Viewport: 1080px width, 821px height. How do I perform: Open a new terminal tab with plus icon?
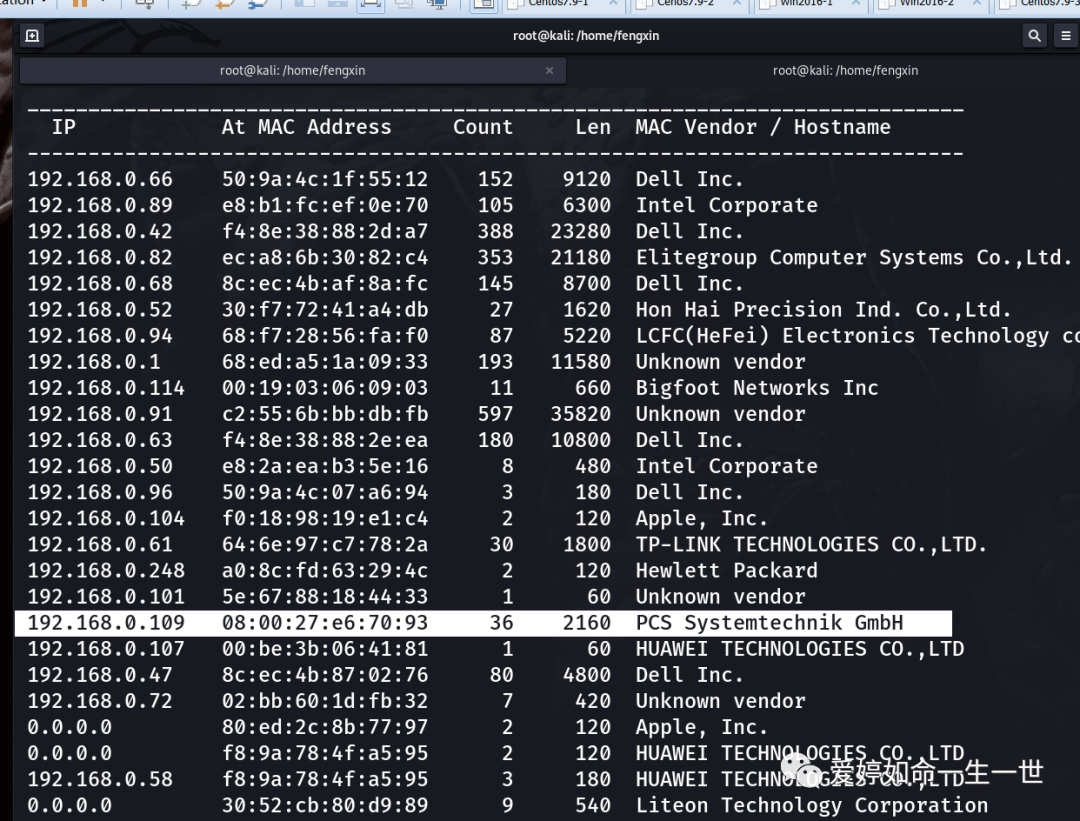[32, 36]
